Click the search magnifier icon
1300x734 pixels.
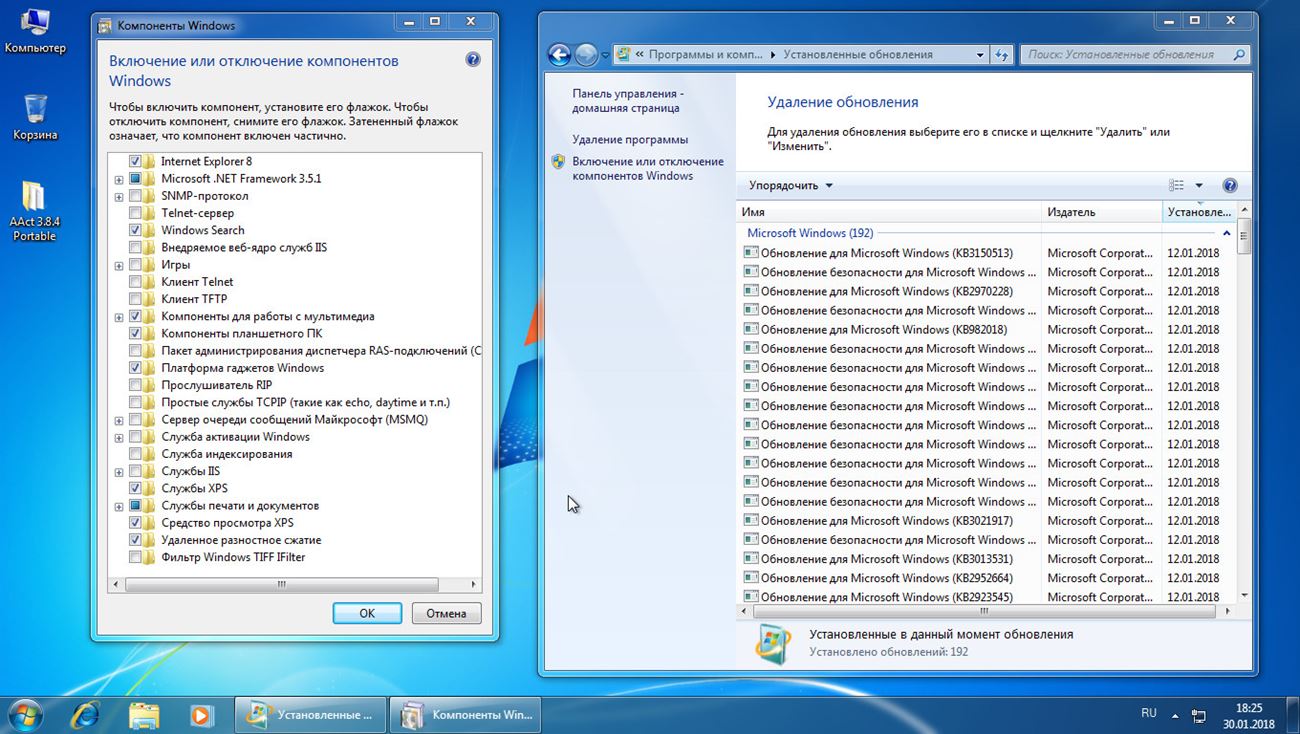coord(1239,55)
